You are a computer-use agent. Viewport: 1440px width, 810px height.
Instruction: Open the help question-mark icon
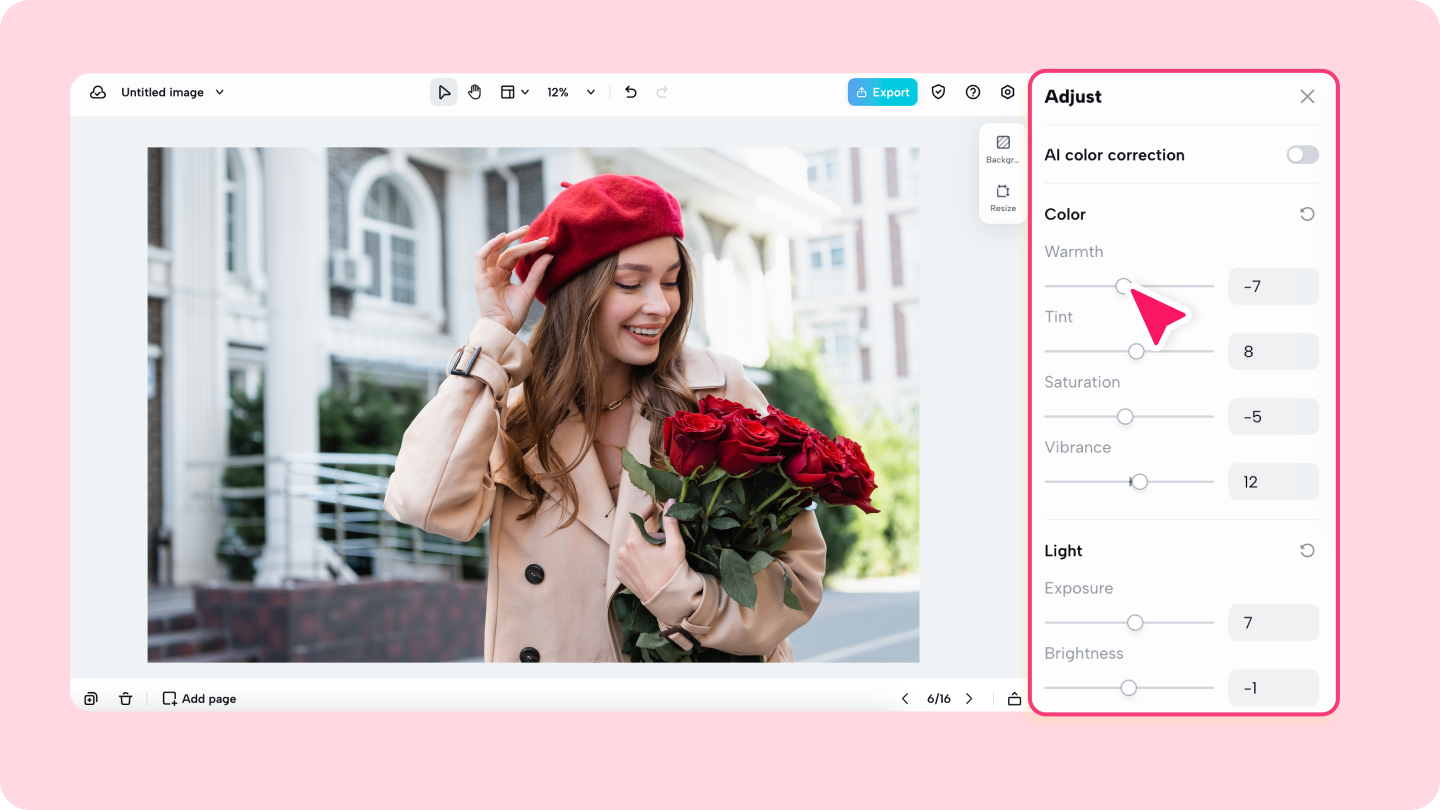tap(972, 91)
